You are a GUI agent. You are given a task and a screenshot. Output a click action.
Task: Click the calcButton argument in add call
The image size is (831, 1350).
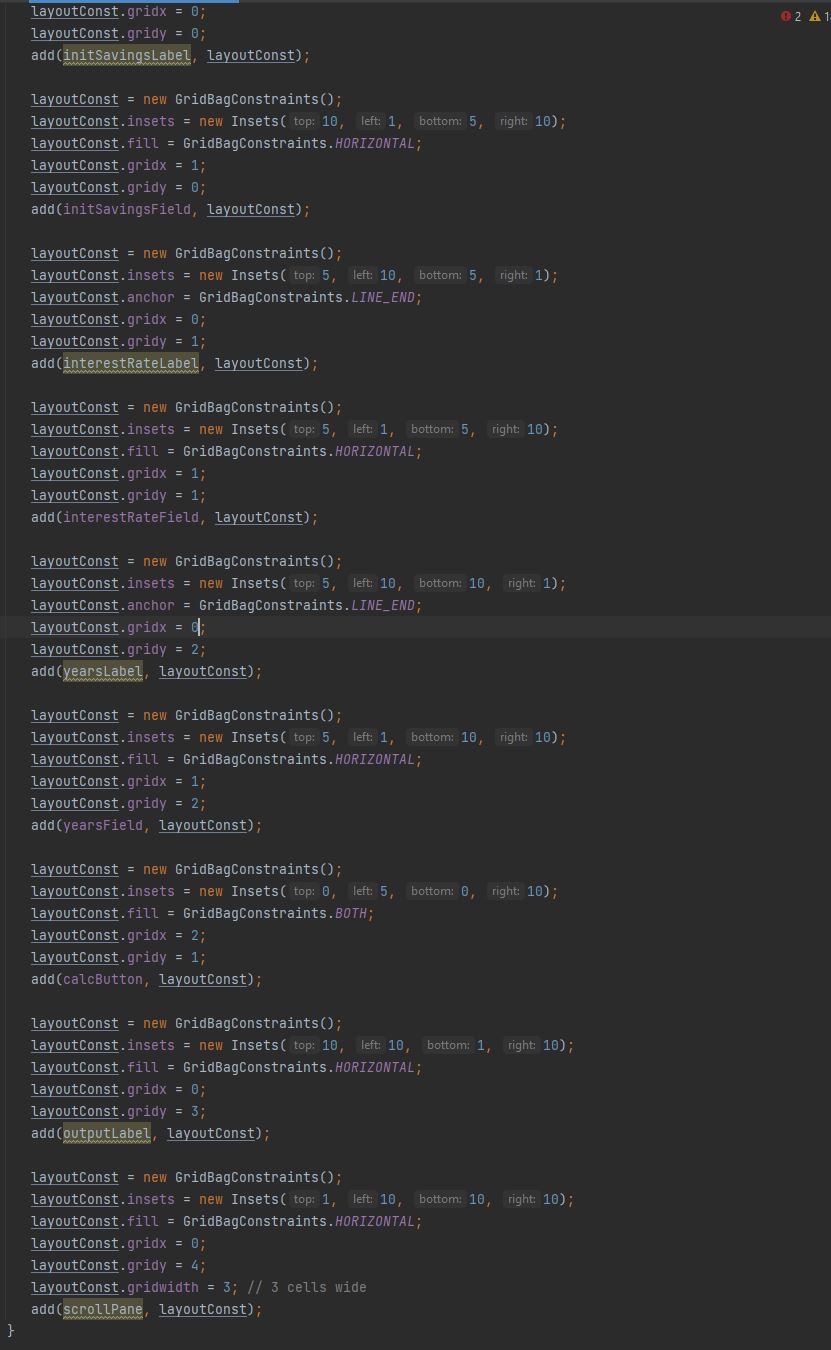102,979
